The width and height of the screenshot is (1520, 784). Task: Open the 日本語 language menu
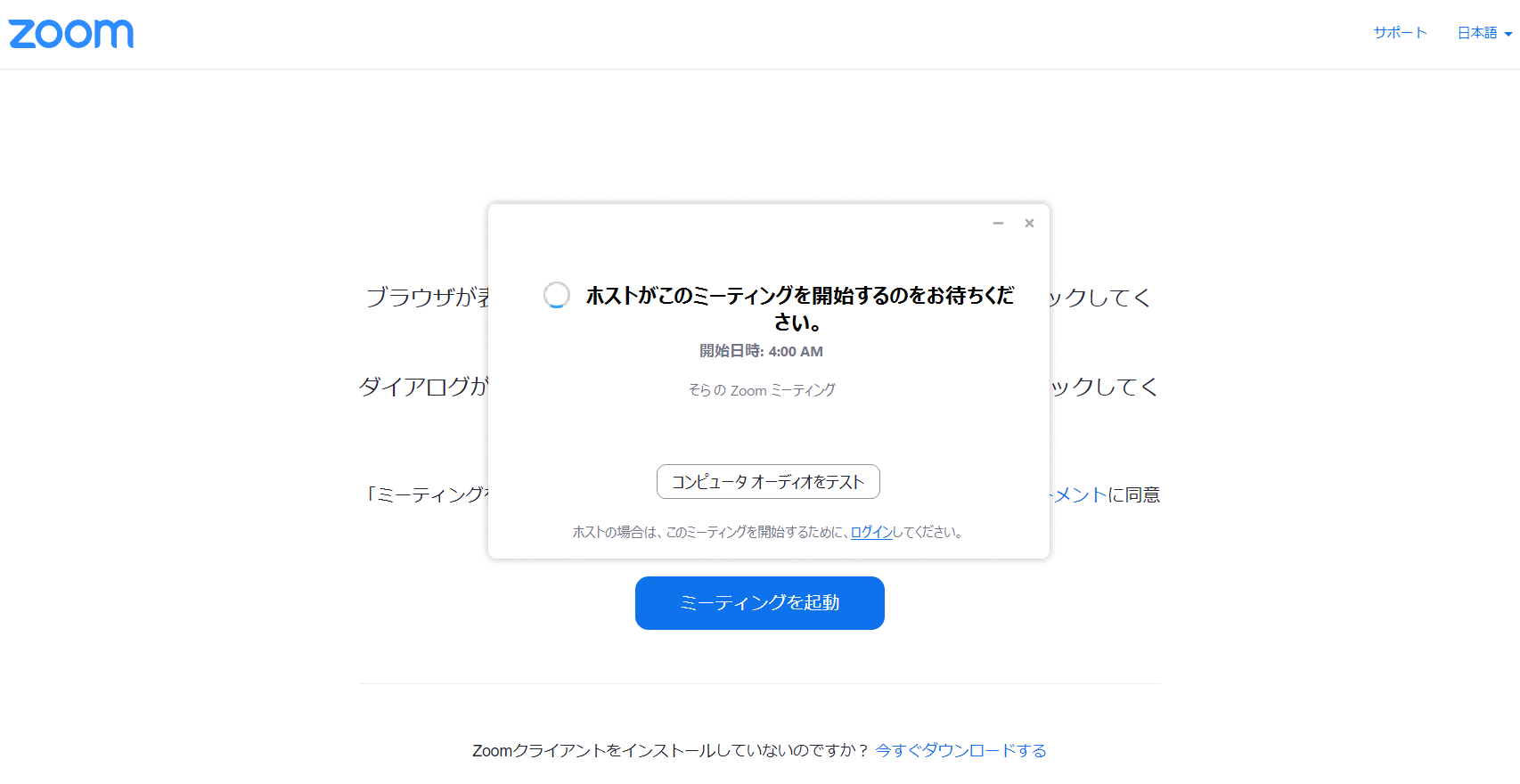pyautogui.click(x=1476, y=33)
